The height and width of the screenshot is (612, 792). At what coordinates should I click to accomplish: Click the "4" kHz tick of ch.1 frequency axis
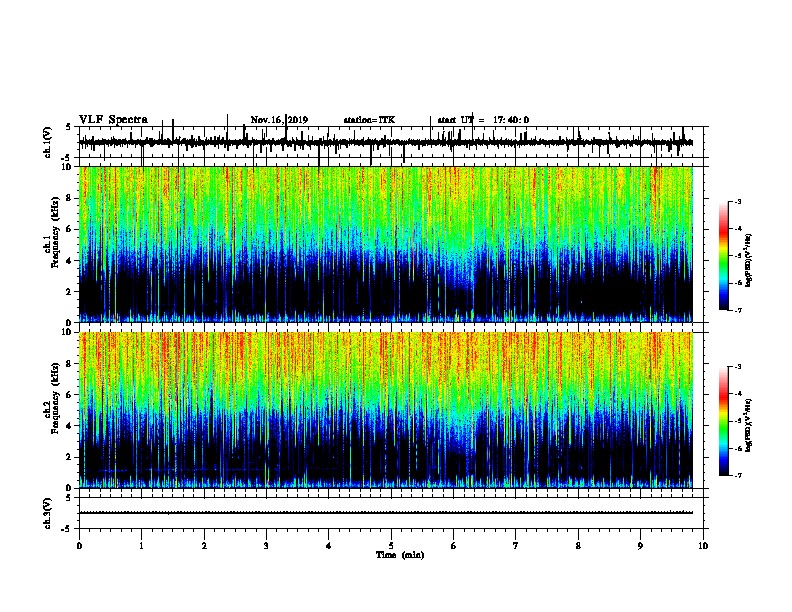coord(70,261)
